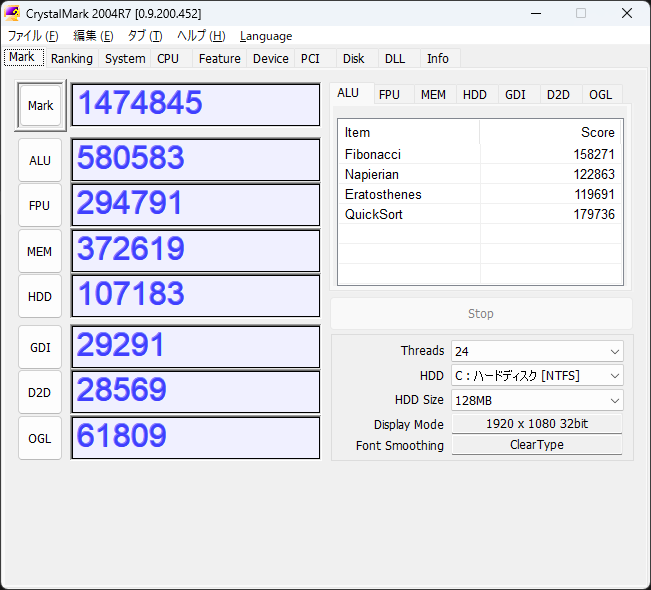The image size is (651, 590).
Task: Click the Score column header
Action: (551, 132)
